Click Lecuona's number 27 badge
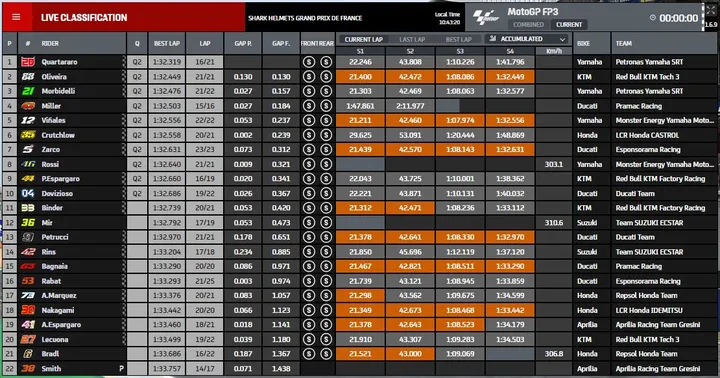The width and height of the screenshot is (720, 378). (28, 339)
